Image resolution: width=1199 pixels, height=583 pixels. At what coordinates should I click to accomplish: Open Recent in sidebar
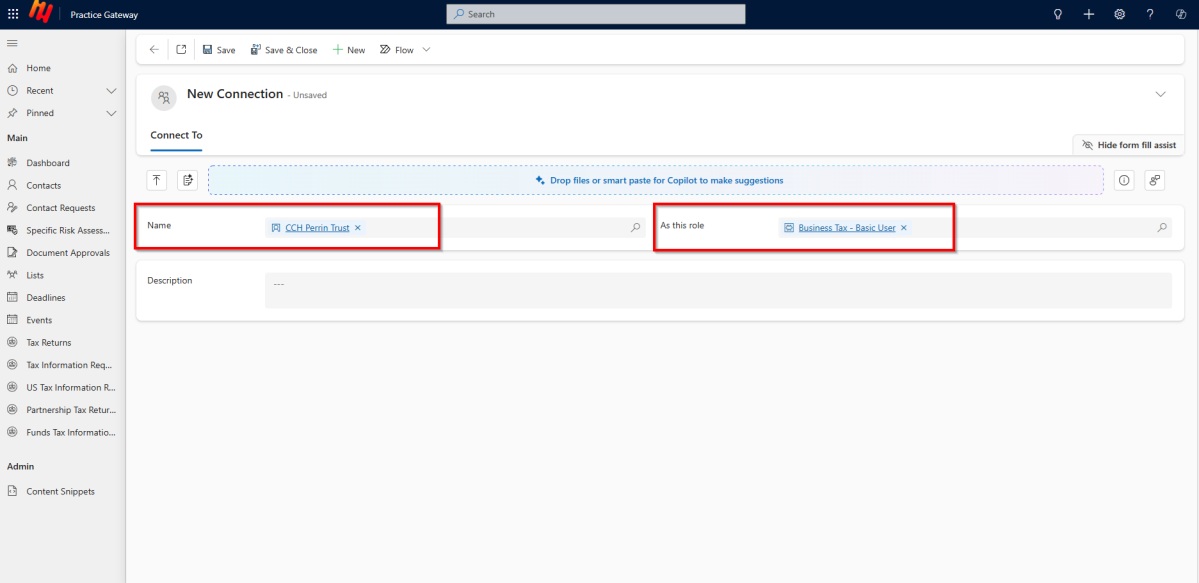pyautogui.click(x=40, y=90)
